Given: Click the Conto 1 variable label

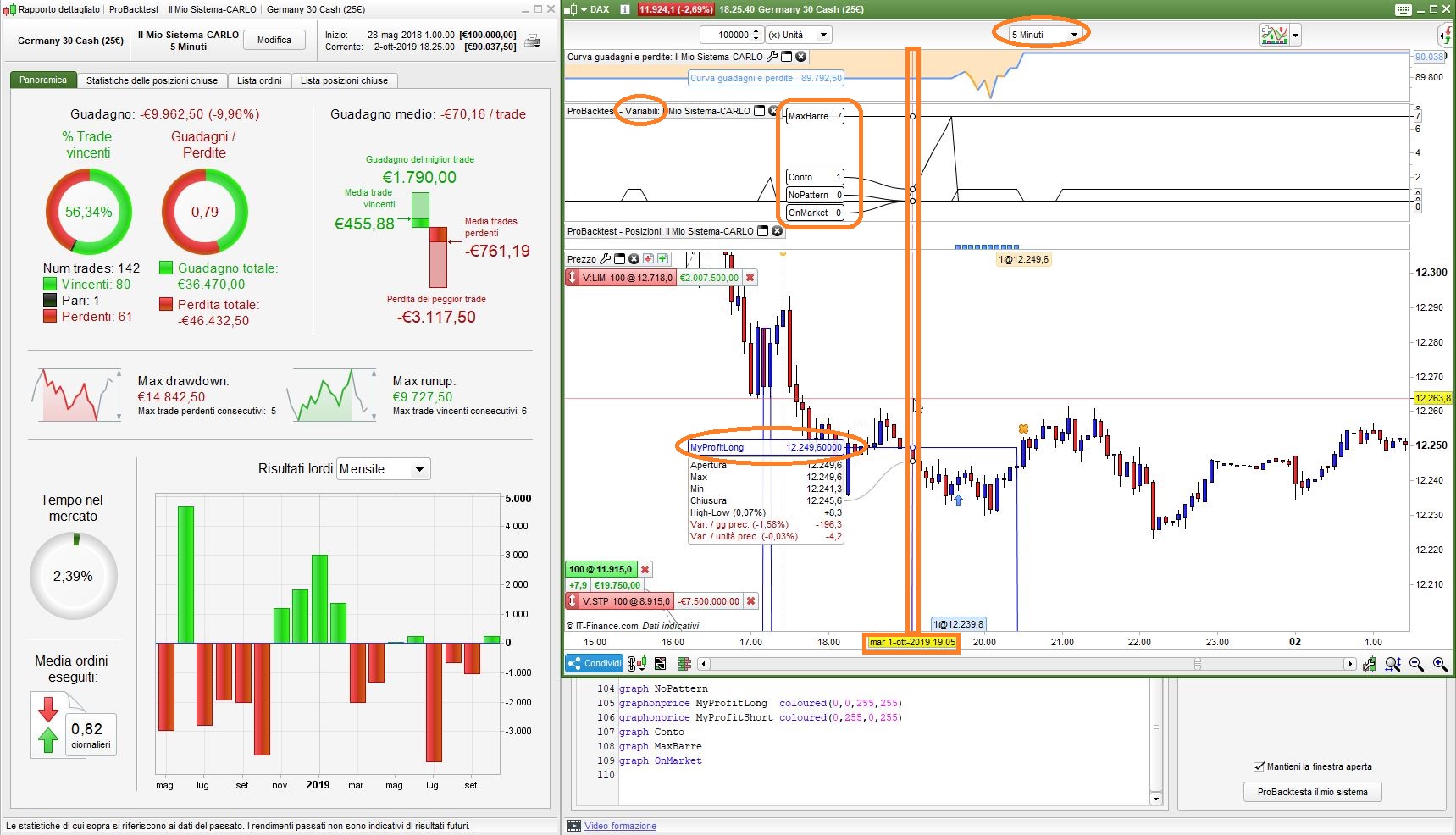Looking at the screenshot, I should [x=815, y=177].
